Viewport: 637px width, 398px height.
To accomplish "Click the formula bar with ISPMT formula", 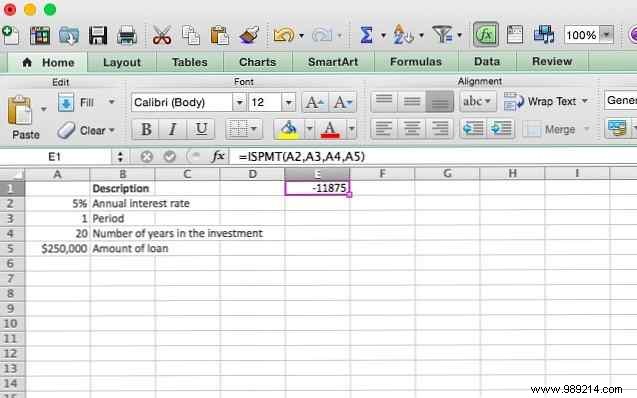I will pos(433,156).
